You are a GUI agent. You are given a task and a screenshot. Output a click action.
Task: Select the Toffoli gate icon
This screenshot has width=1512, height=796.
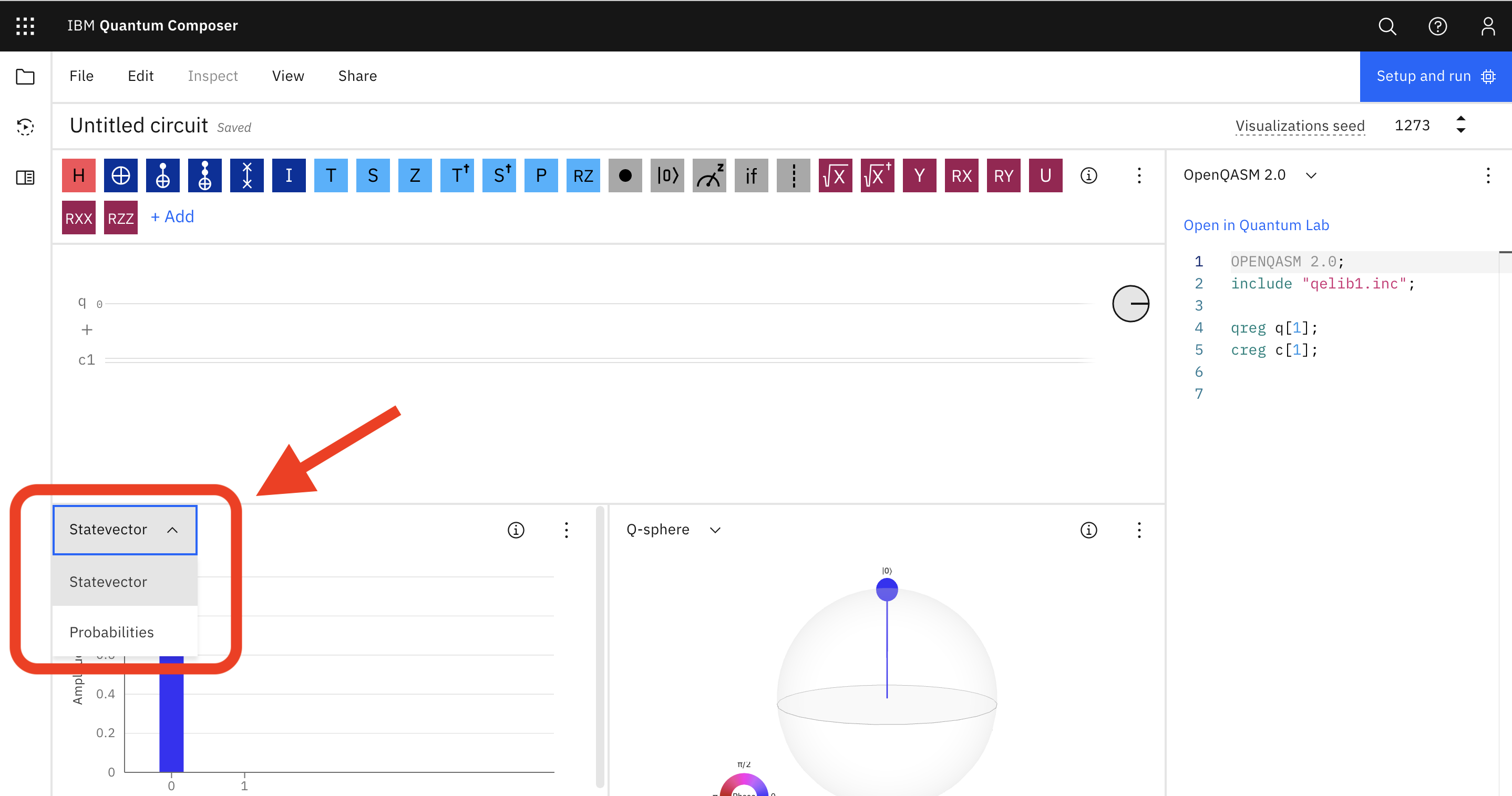pyautogui.click(x=205, y=175)
